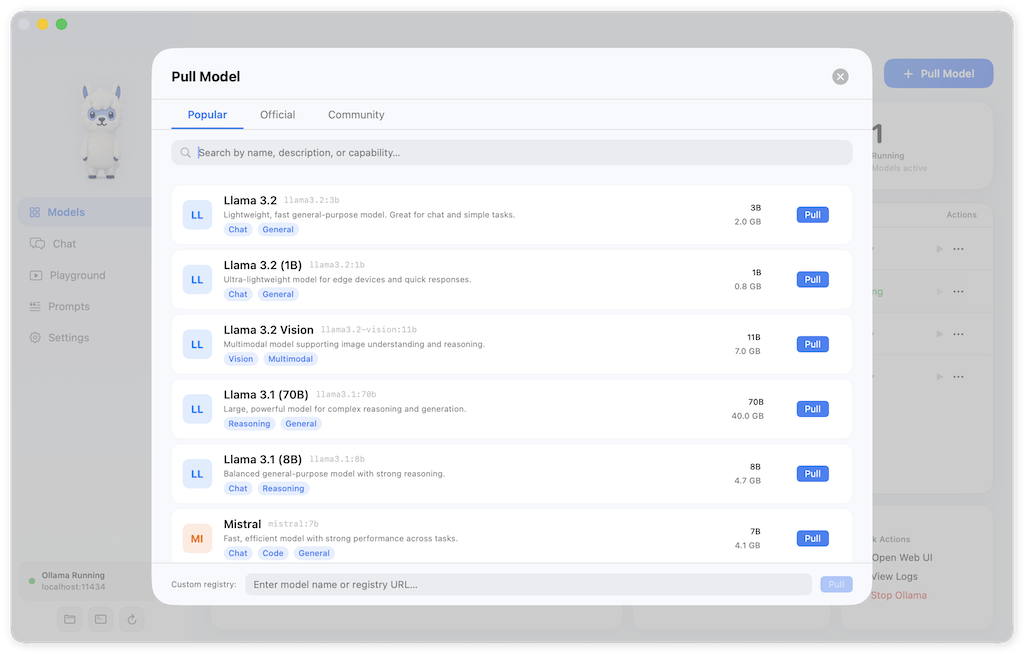Click the Prompts list icon
This screenshot has height=654, width=1024.
click(35, 306)
